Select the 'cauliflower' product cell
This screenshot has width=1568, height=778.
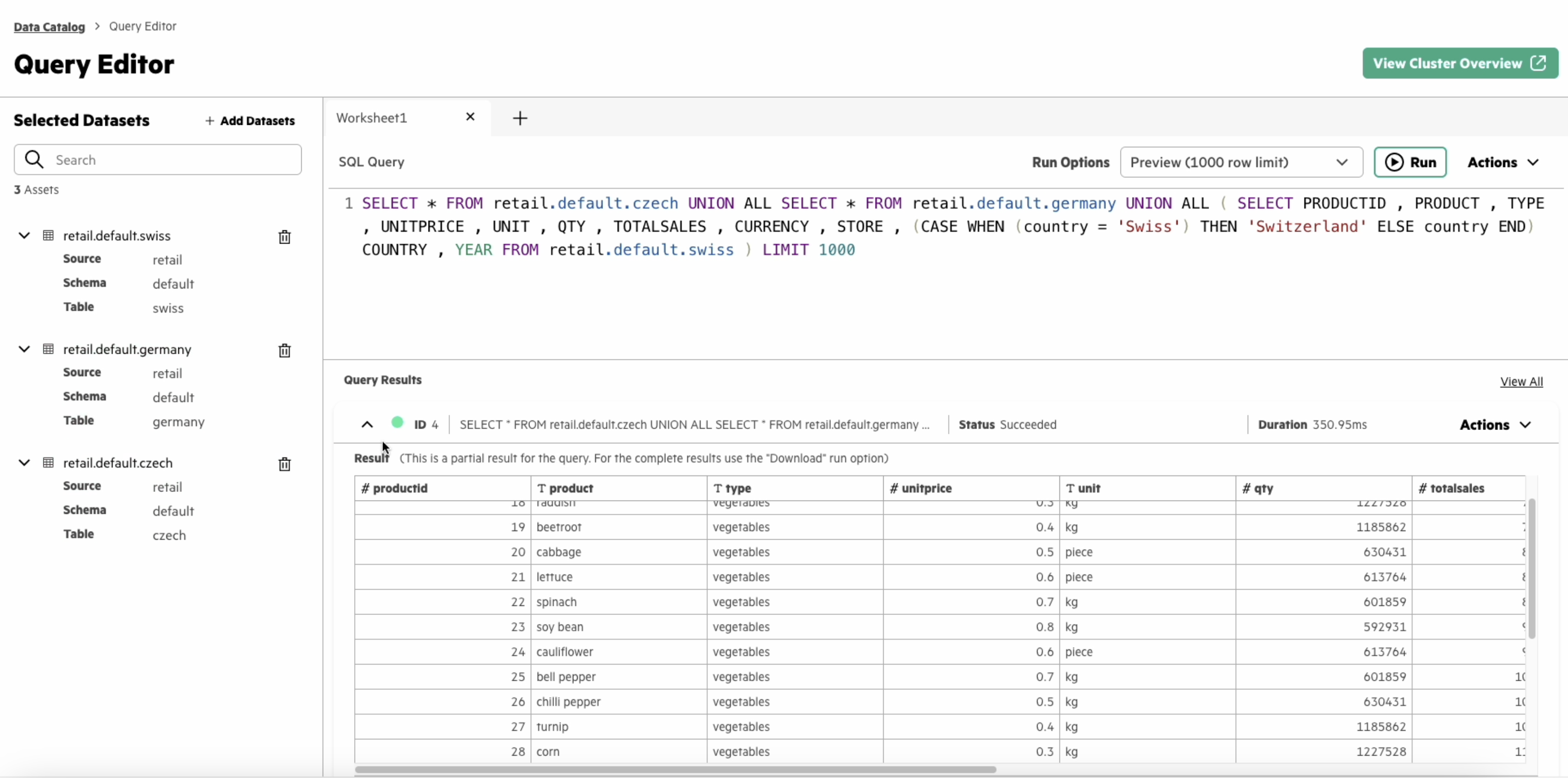click(619, 652)
